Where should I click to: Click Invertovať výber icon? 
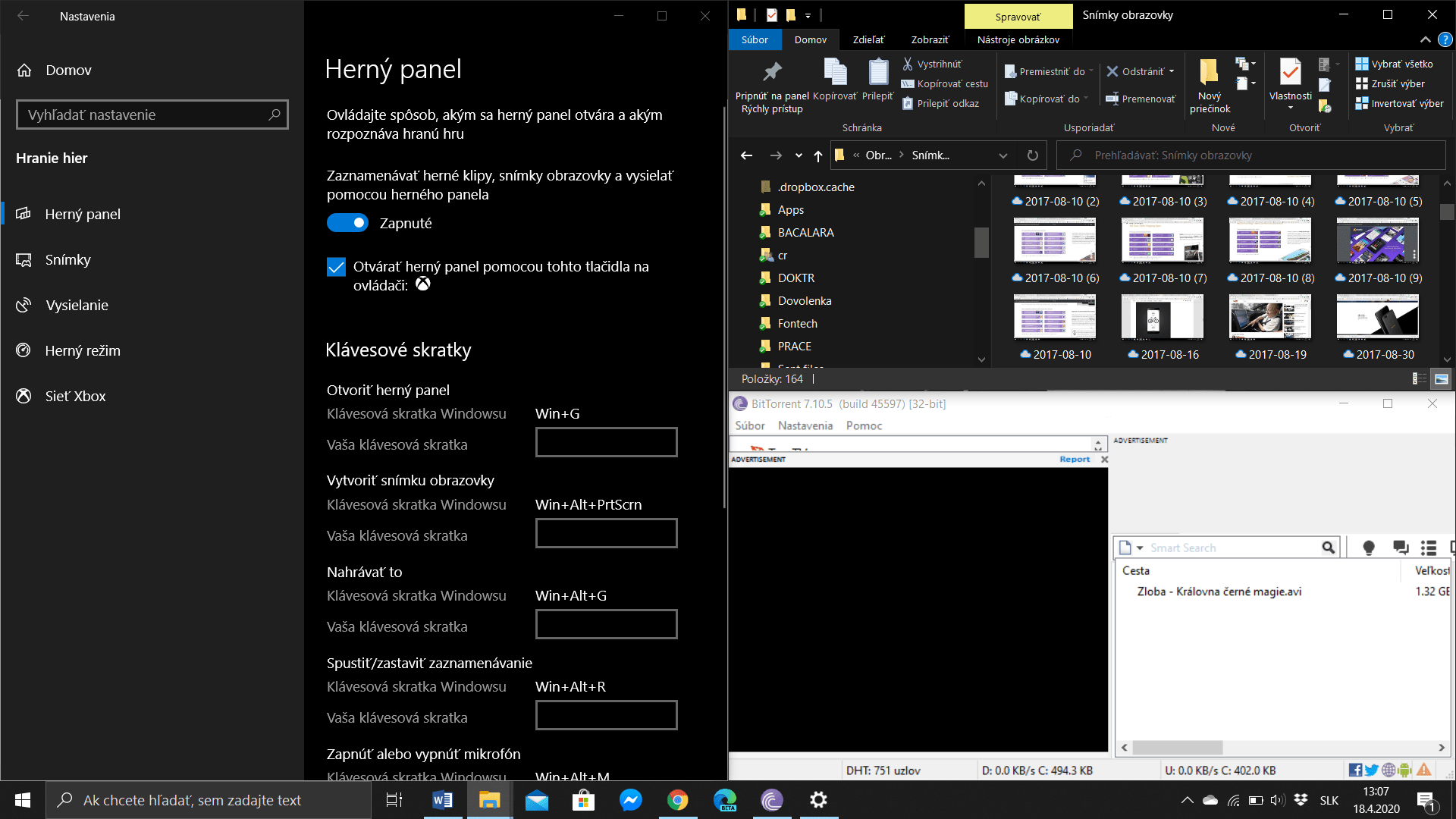tap(1362, 103)
